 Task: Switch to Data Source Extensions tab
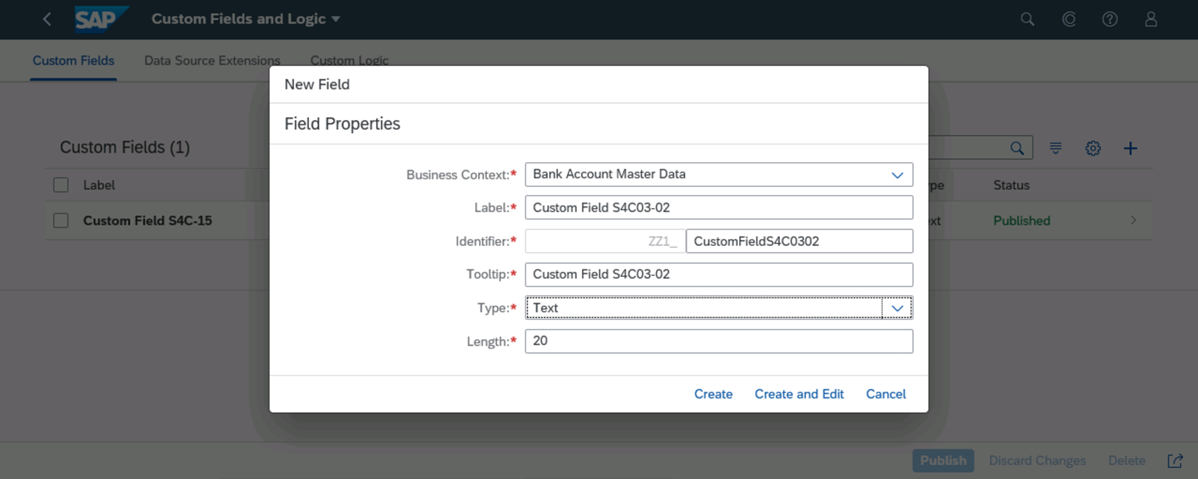pos(212,61)
